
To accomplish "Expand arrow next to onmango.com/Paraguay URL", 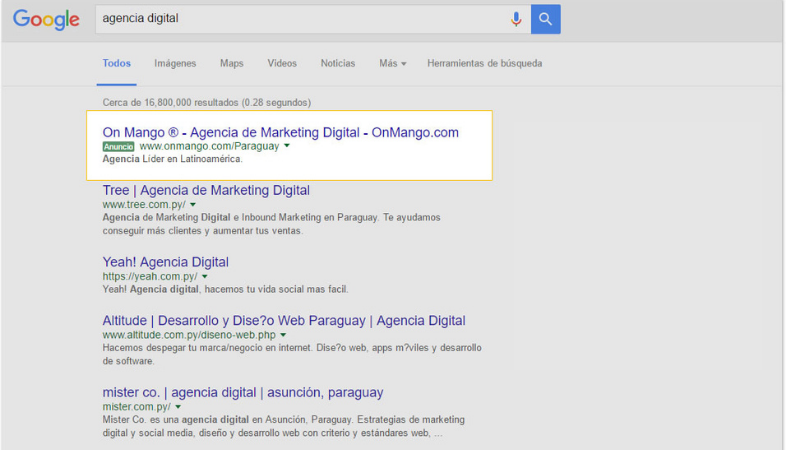I will click(287, 146).
